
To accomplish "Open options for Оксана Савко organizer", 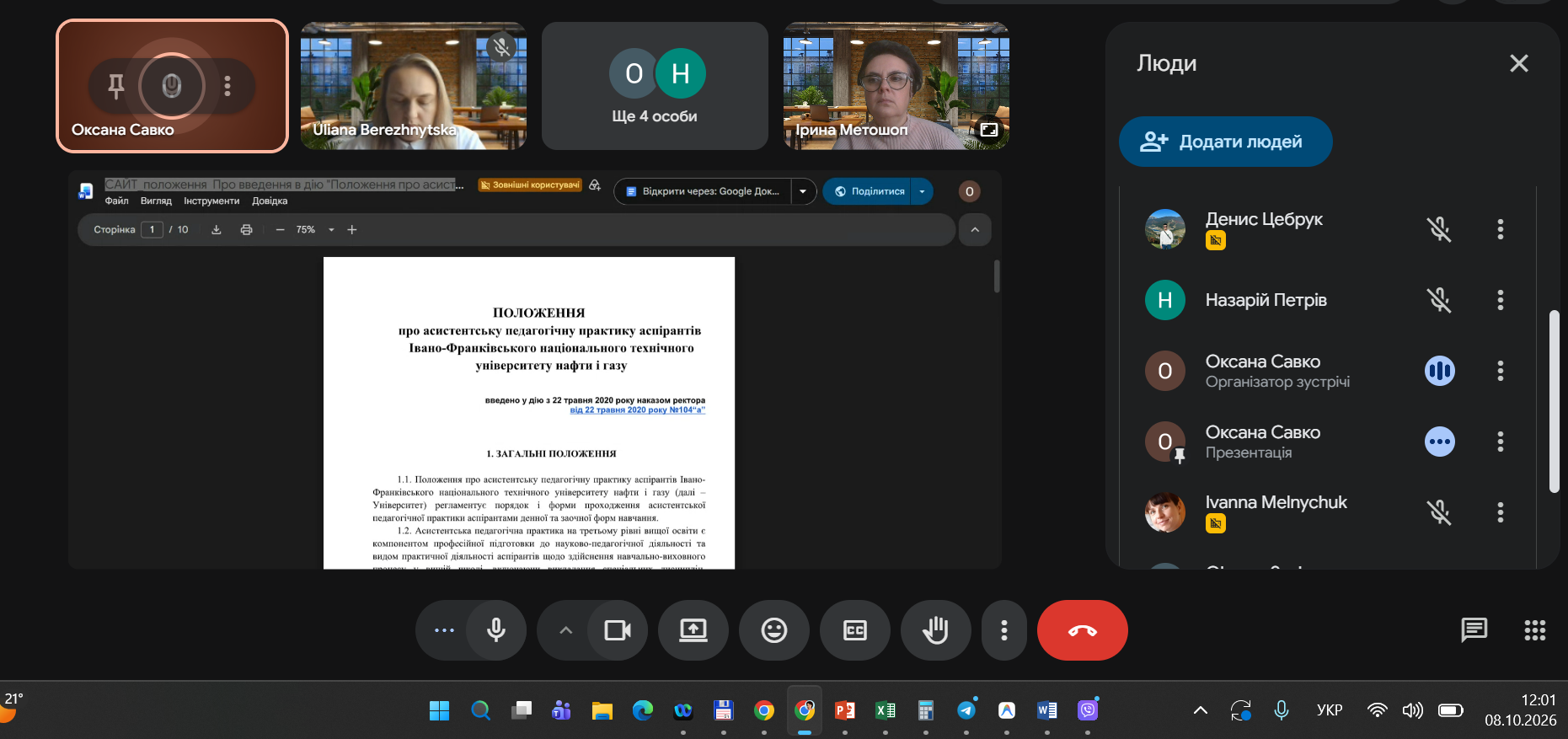I will 1501,371.
